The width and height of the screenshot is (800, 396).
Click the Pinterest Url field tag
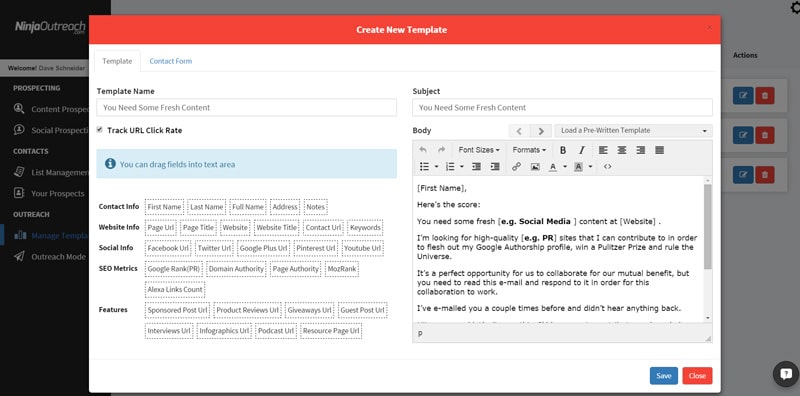coord(316,248)
